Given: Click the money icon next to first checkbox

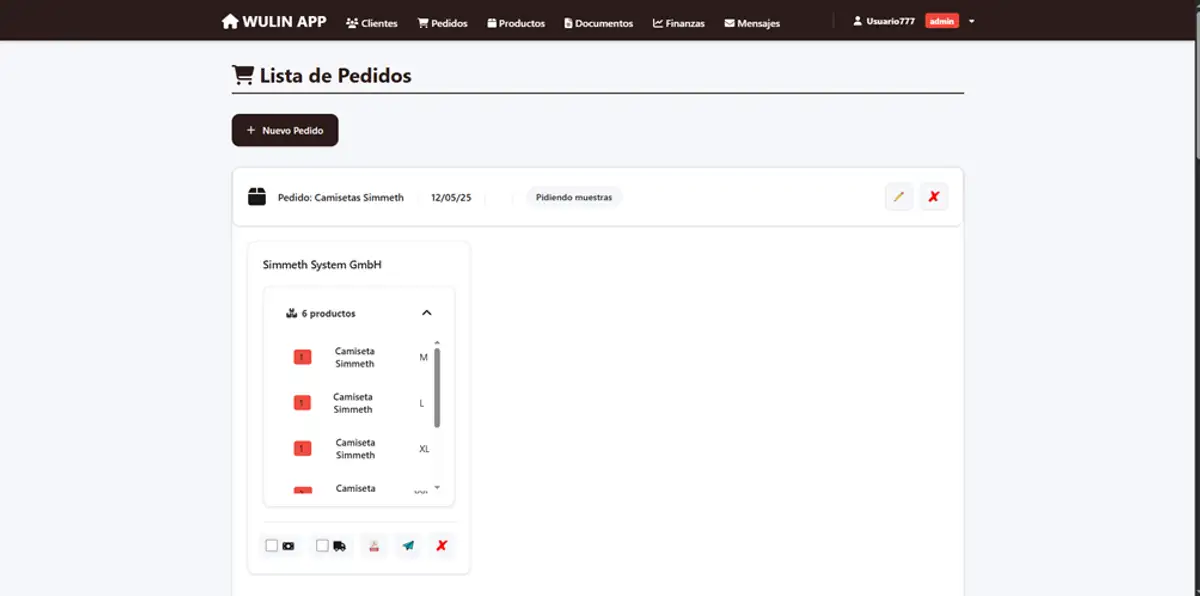Looking at the screenshot, I should coord(288,546).
